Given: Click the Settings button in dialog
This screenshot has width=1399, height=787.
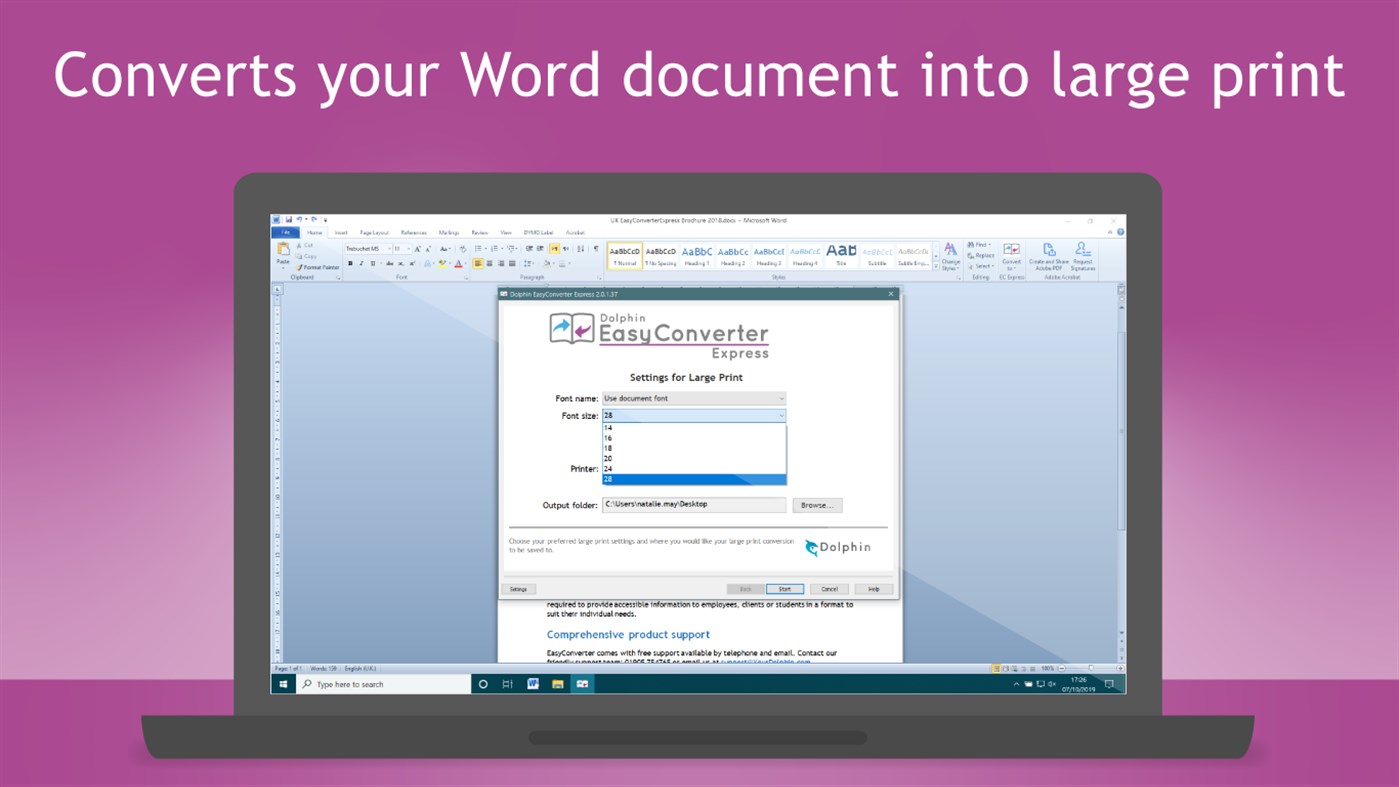Looking at the screenshot, I should 518,589.
